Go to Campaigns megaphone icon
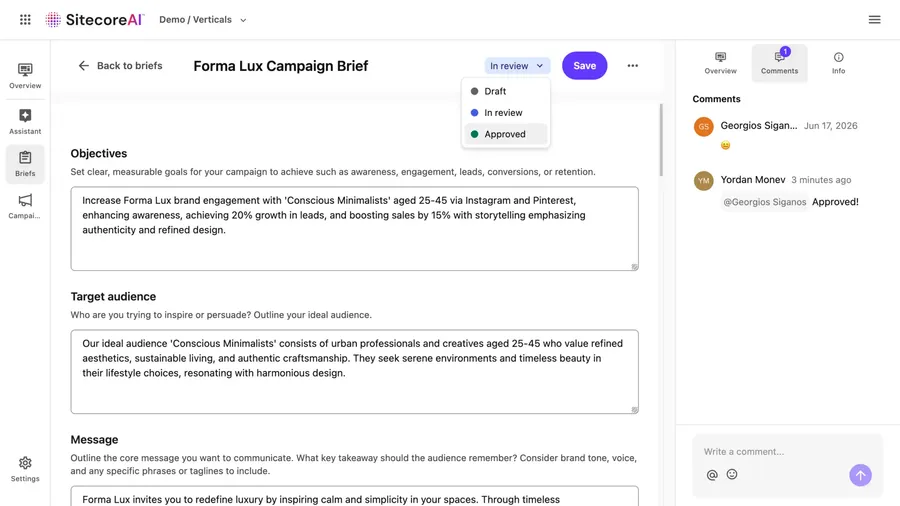900x506 pixels. pyautogui.click(x=25, y=207)
